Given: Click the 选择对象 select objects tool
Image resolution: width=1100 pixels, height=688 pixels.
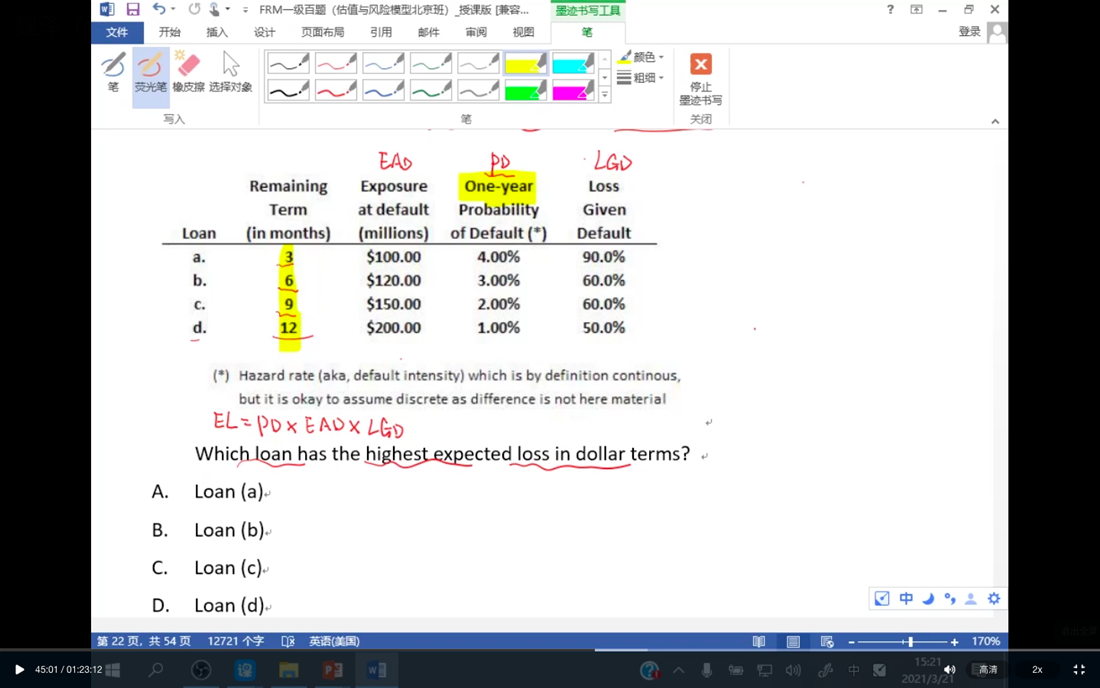Looking at the screenshot, I should pos(230,73).
